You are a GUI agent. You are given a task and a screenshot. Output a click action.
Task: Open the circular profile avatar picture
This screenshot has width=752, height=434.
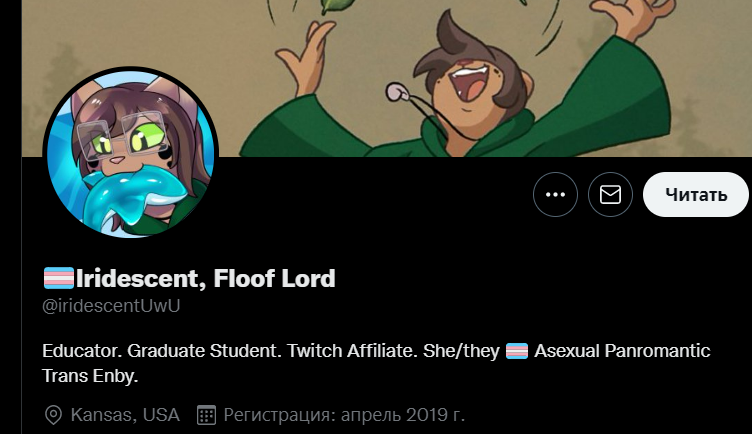130,152
